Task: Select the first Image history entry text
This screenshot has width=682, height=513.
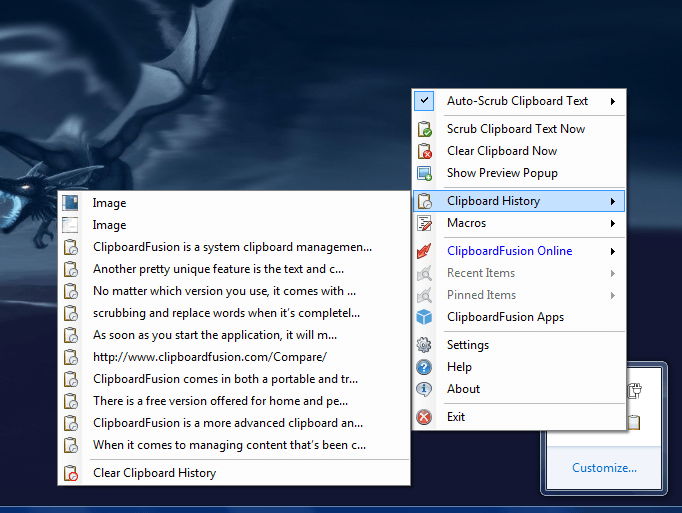Action: click(x=110, y=203)
